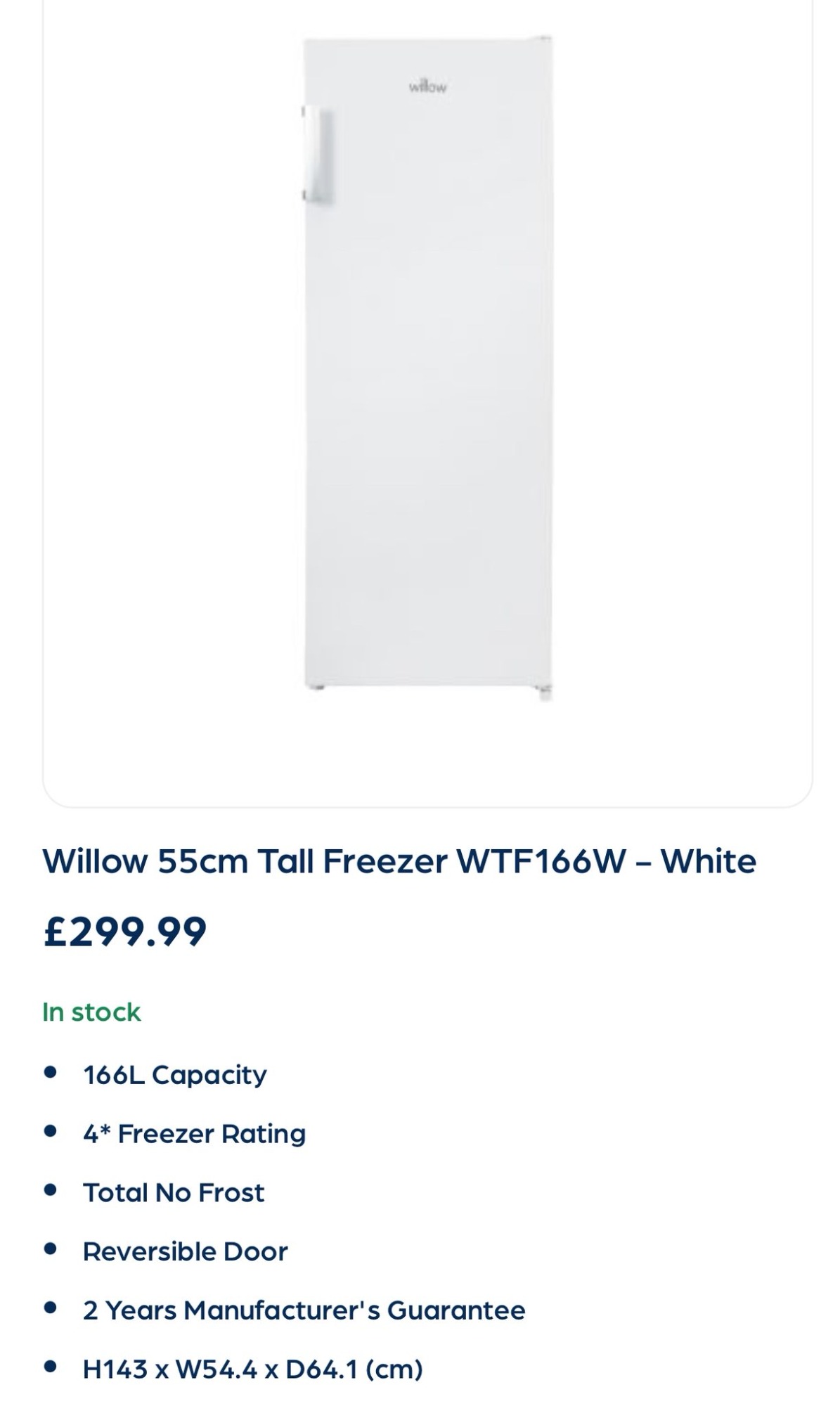Click the H143 x W54.4 x D64.1 dimensions
The height and width of the screenshot is (1406, 840).
pyautogui.click(x=252, y=1369)
